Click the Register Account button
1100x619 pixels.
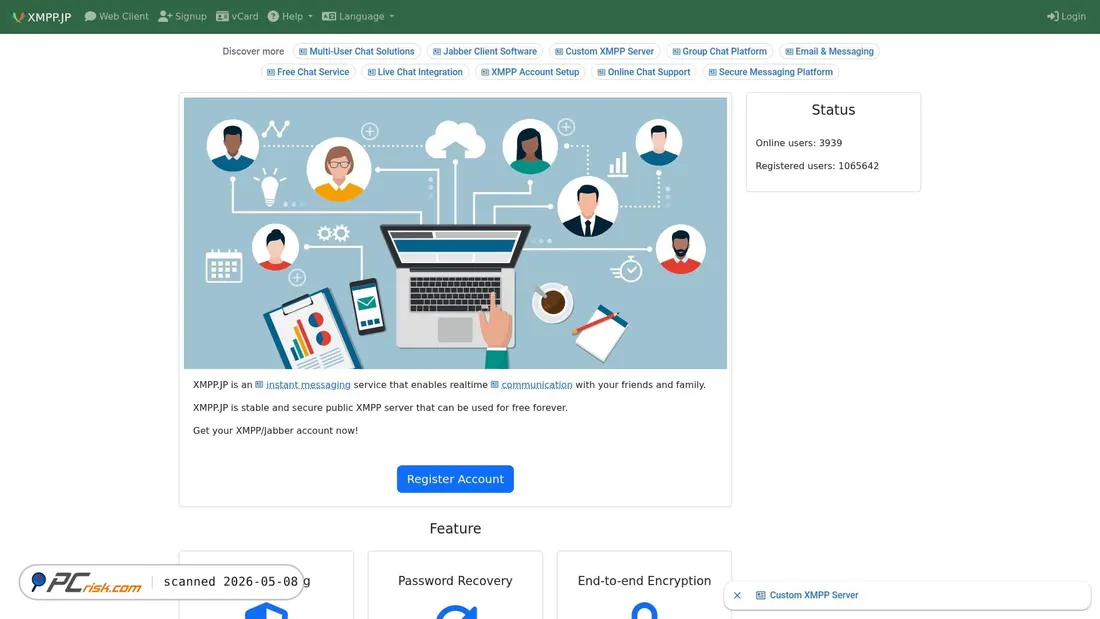(455, 479)
